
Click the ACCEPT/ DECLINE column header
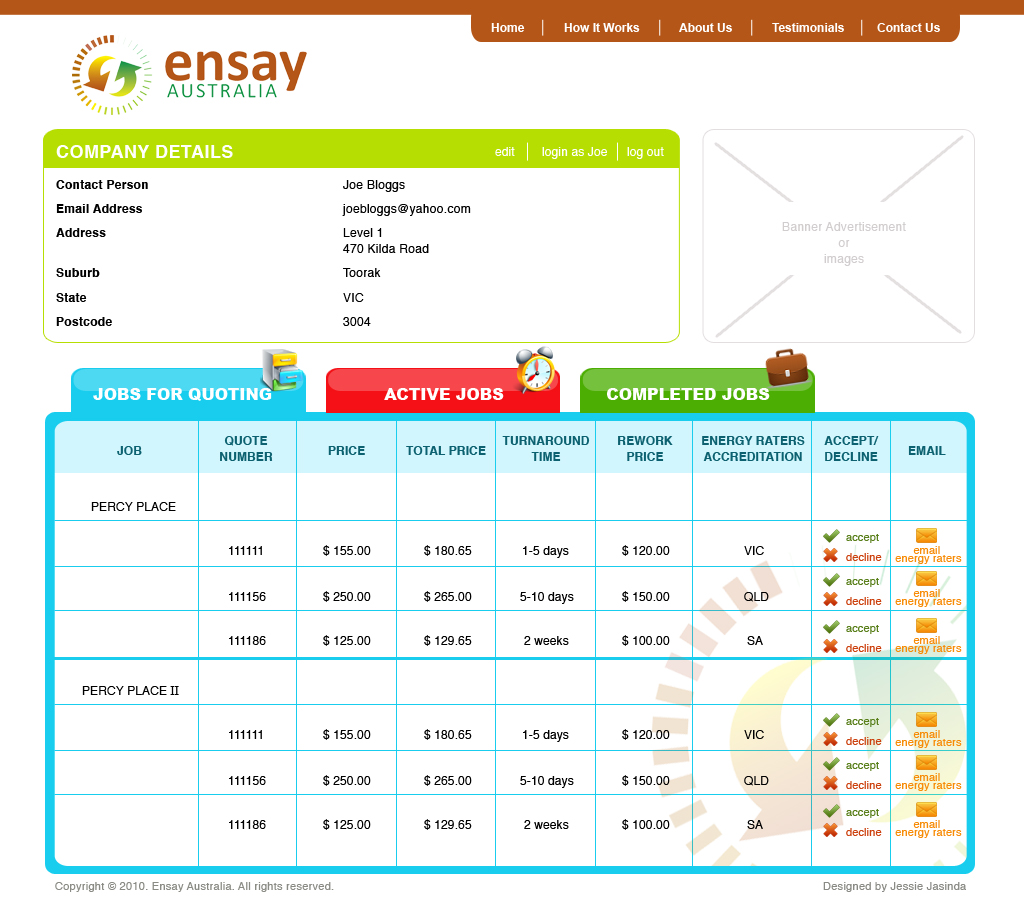coord(851,449)
